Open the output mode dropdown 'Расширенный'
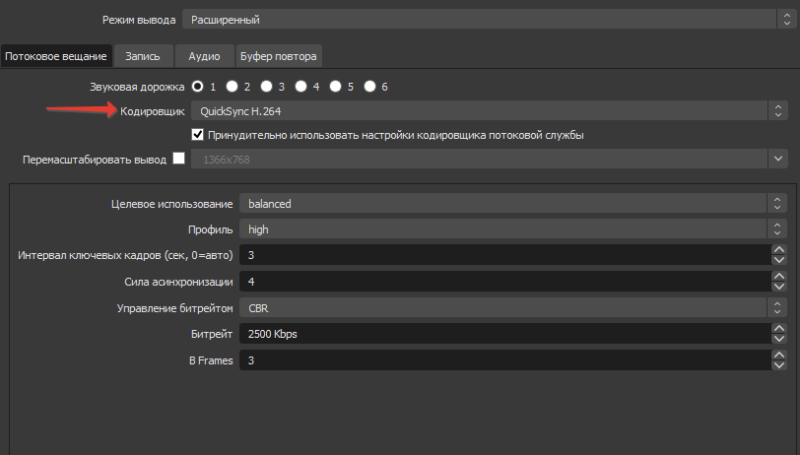This screenshot has width=800, height=455. pos(487,19)
